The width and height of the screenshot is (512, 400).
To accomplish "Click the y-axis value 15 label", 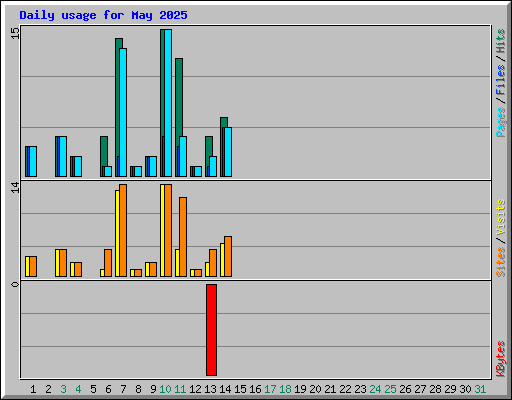I will point(15,33).
